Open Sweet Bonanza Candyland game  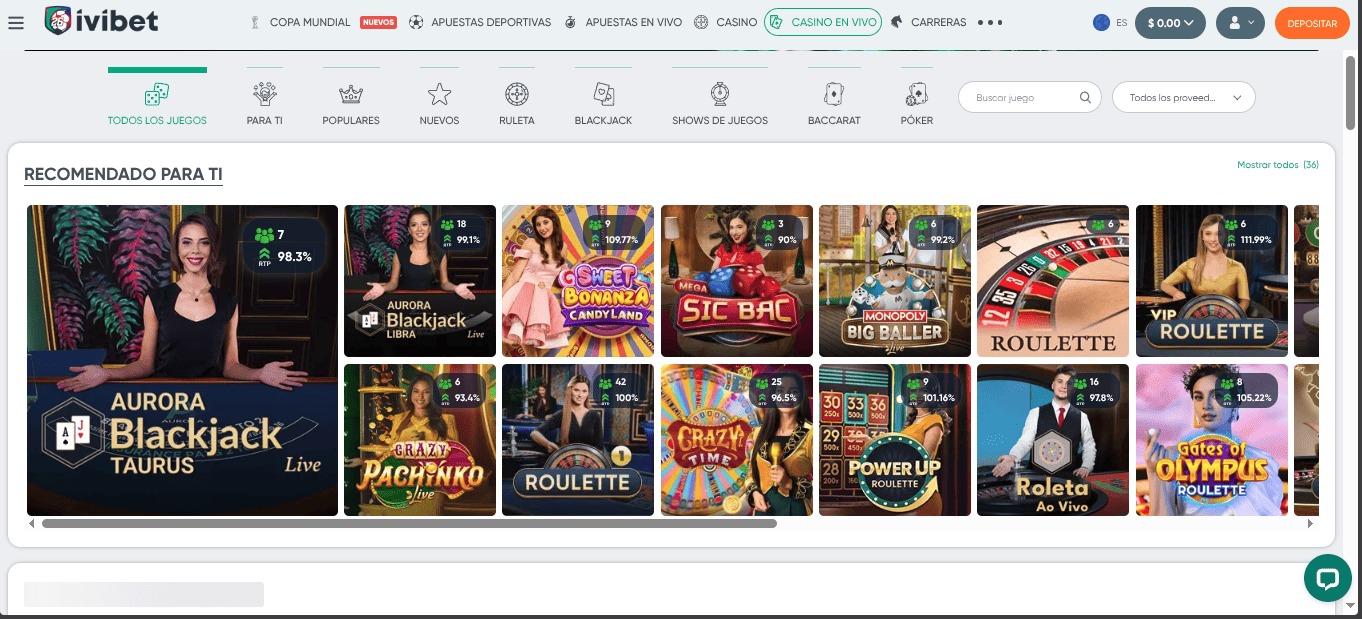pos(578,281)
